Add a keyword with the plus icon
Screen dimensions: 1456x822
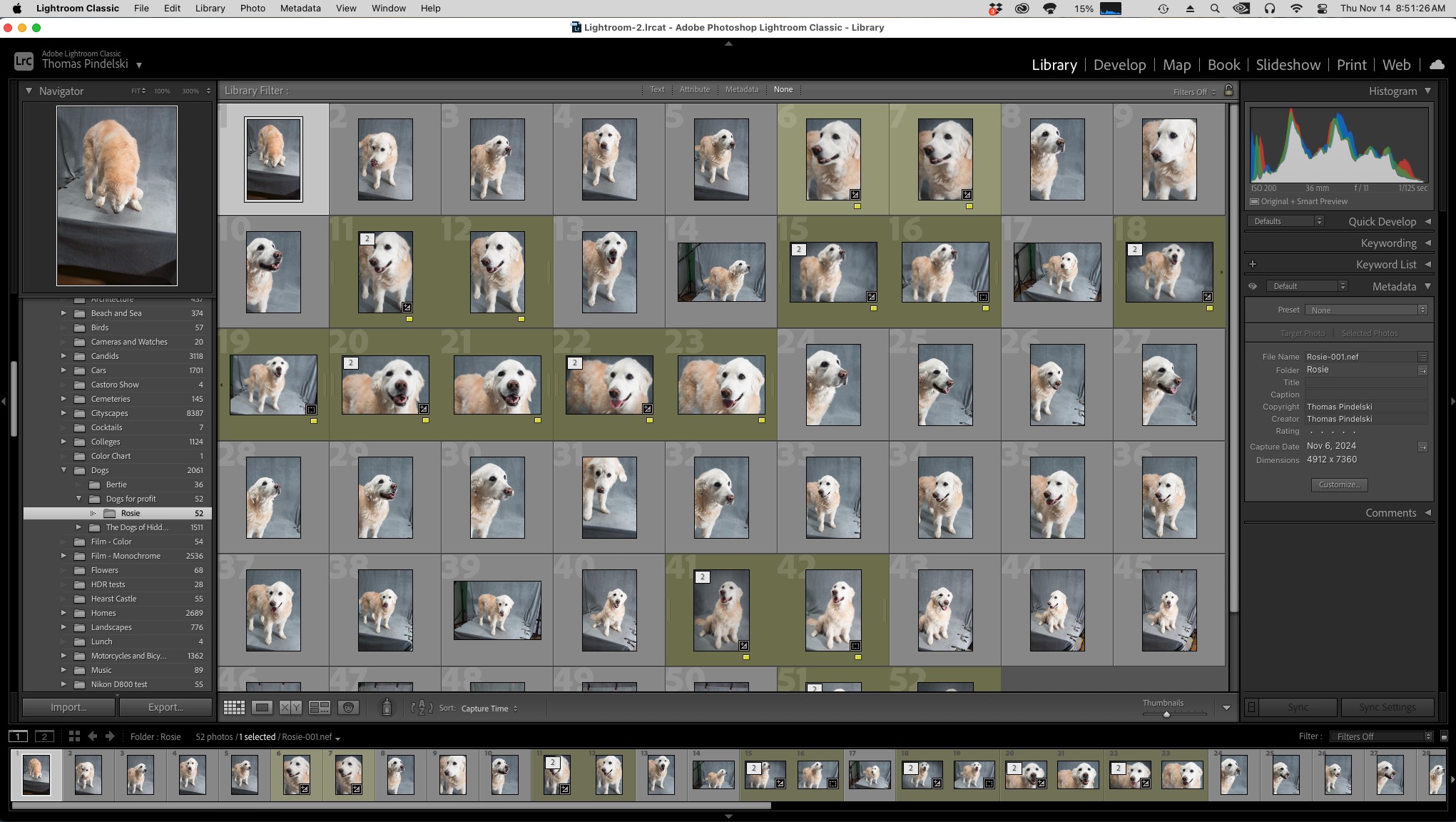pos(1253,264)
